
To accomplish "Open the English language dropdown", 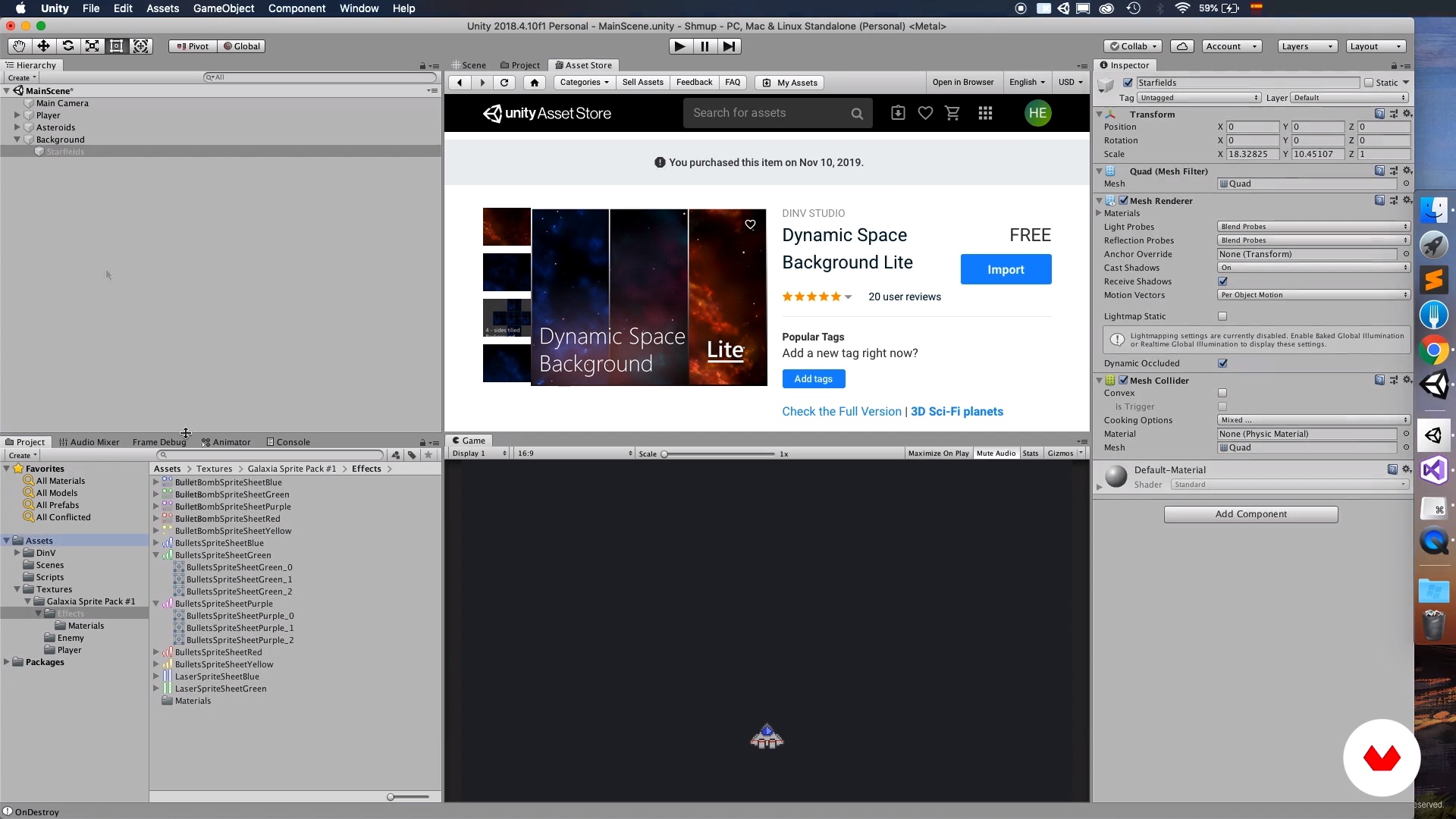I will tap(1027, 83).
